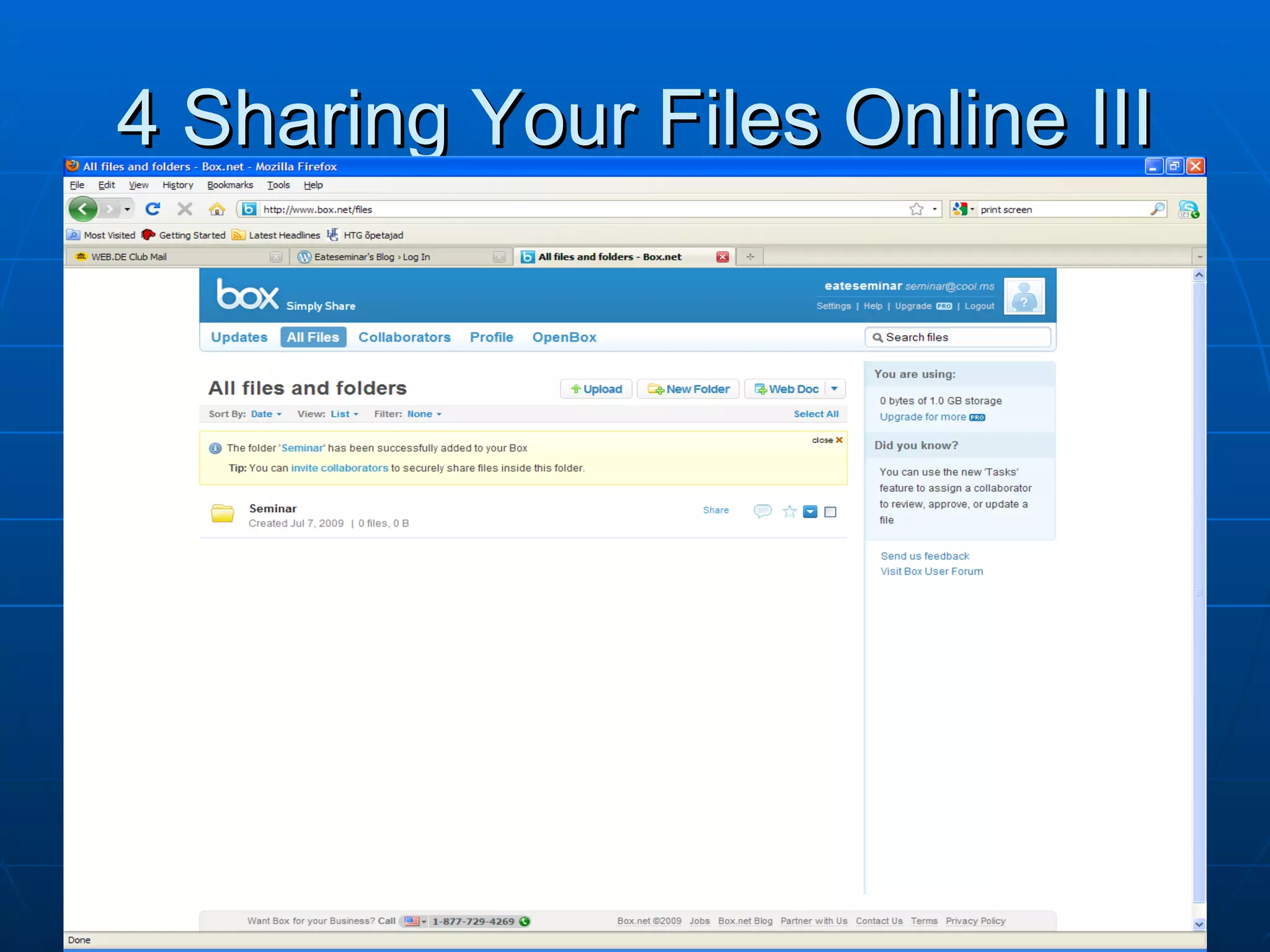Open the back/forward history dropdown arrow
The width and height of the screenshot is (1270, 952).
pyautogui.click(x=127, y=209)
